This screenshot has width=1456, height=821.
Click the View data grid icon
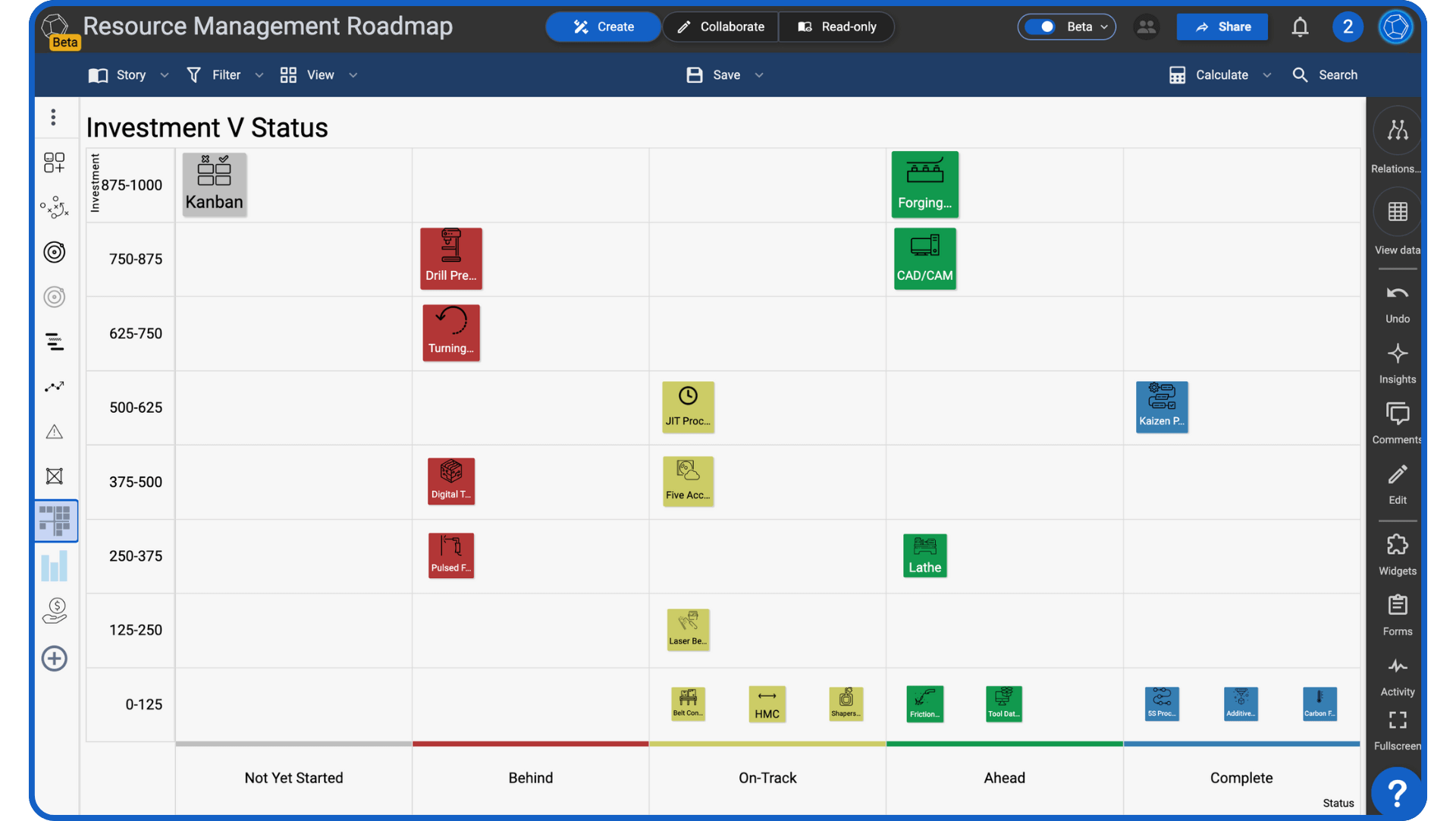(1397, 212)
